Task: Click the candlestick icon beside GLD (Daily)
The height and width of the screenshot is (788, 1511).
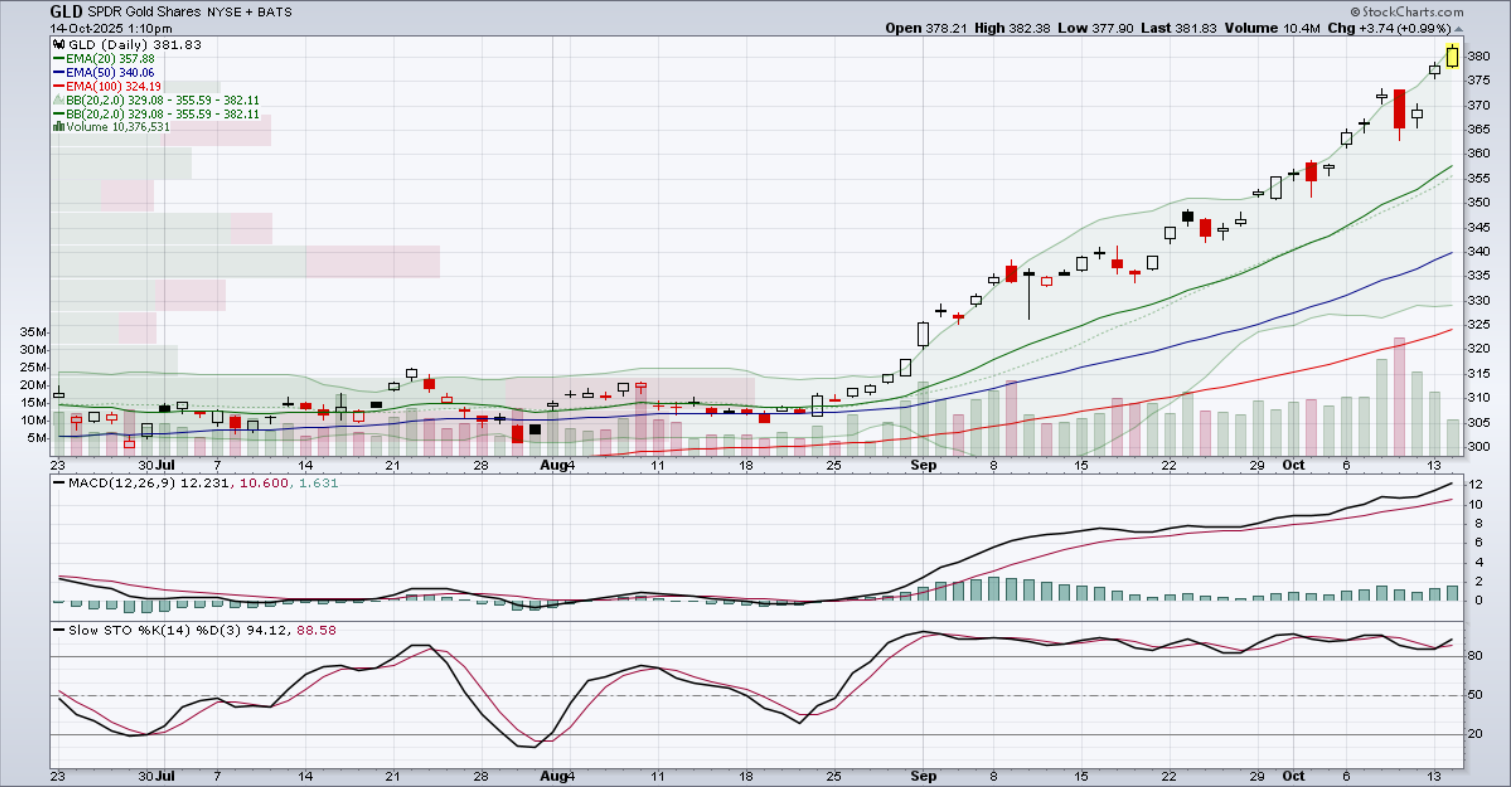Action: 57,46
